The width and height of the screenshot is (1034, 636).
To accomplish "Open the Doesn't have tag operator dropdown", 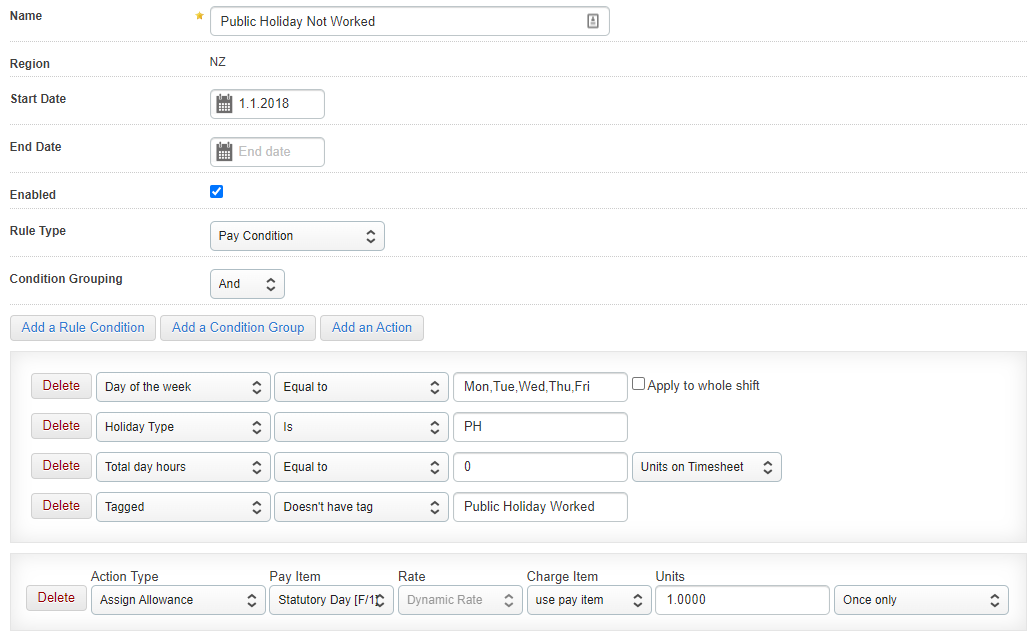I will pyautogui.click(x=361, y=507).
